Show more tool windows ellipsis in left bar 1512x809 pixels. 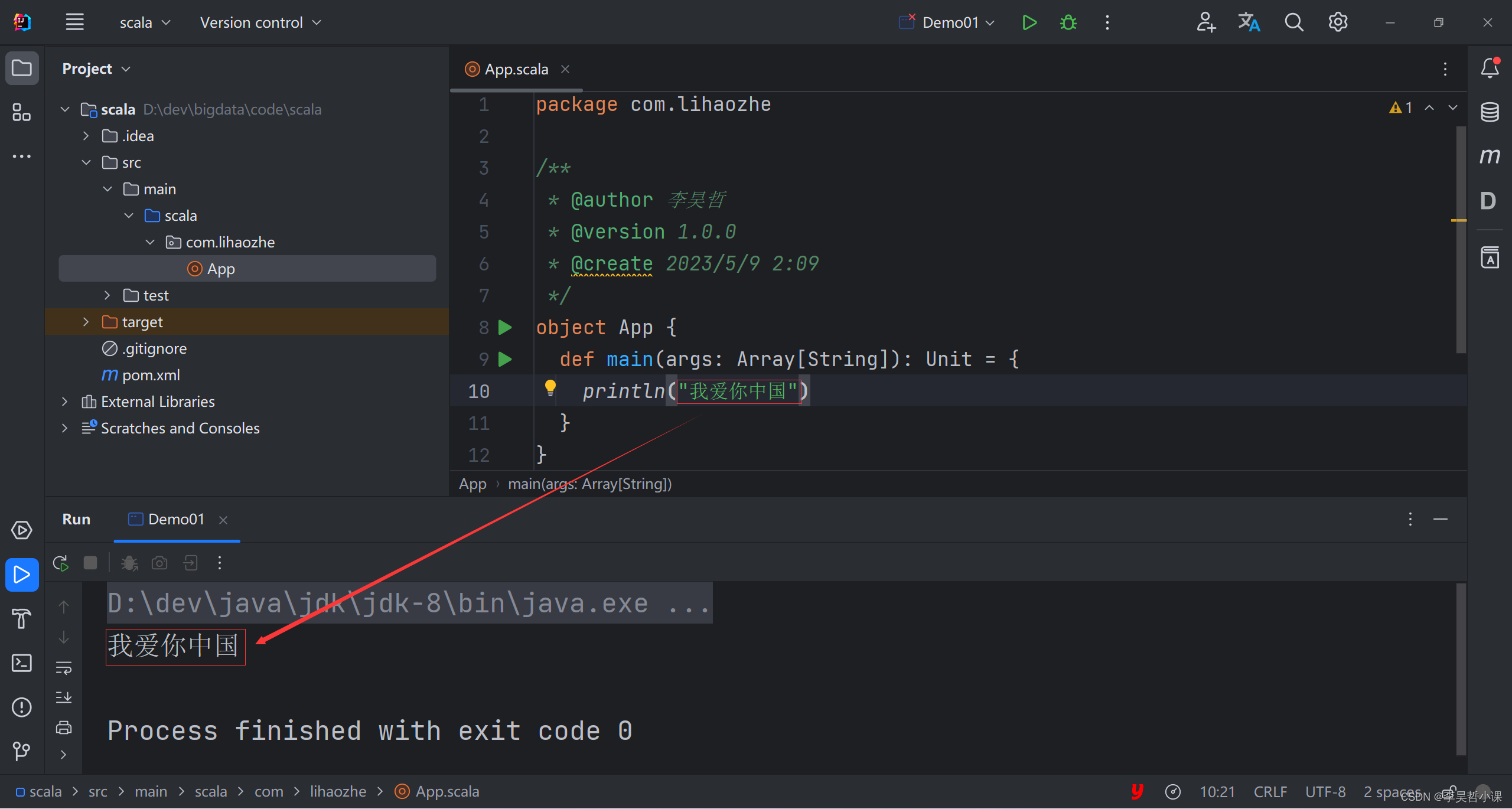(22, 156)
